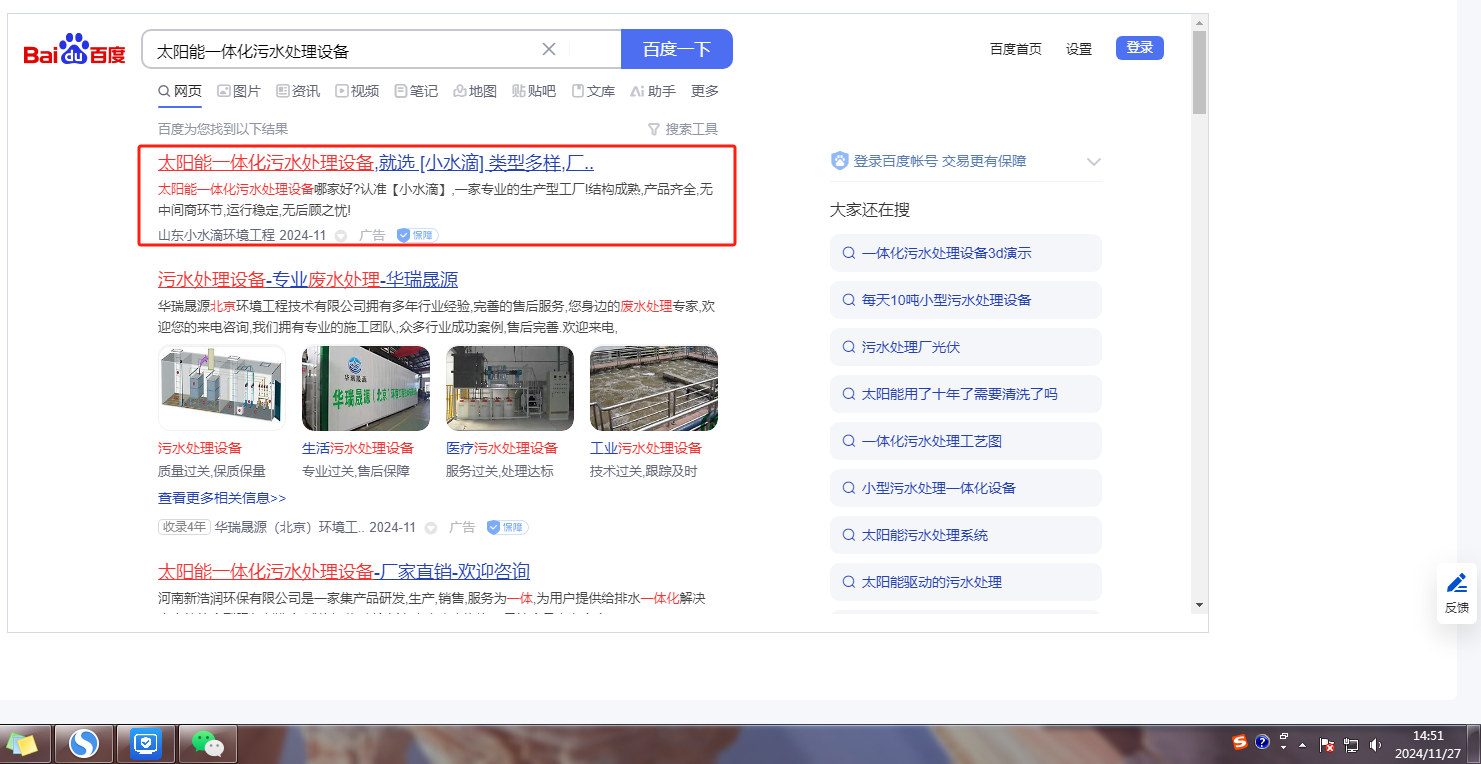Search related: 太阳能用了十年了需要清洗了吗
Screen dimensions: 1481x764
(966, 394)
